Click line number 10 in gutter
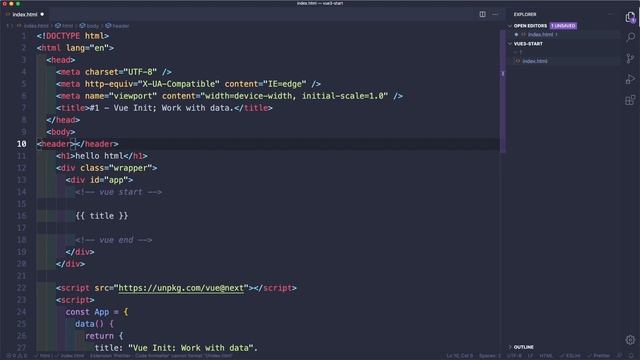 coord(22,144)
